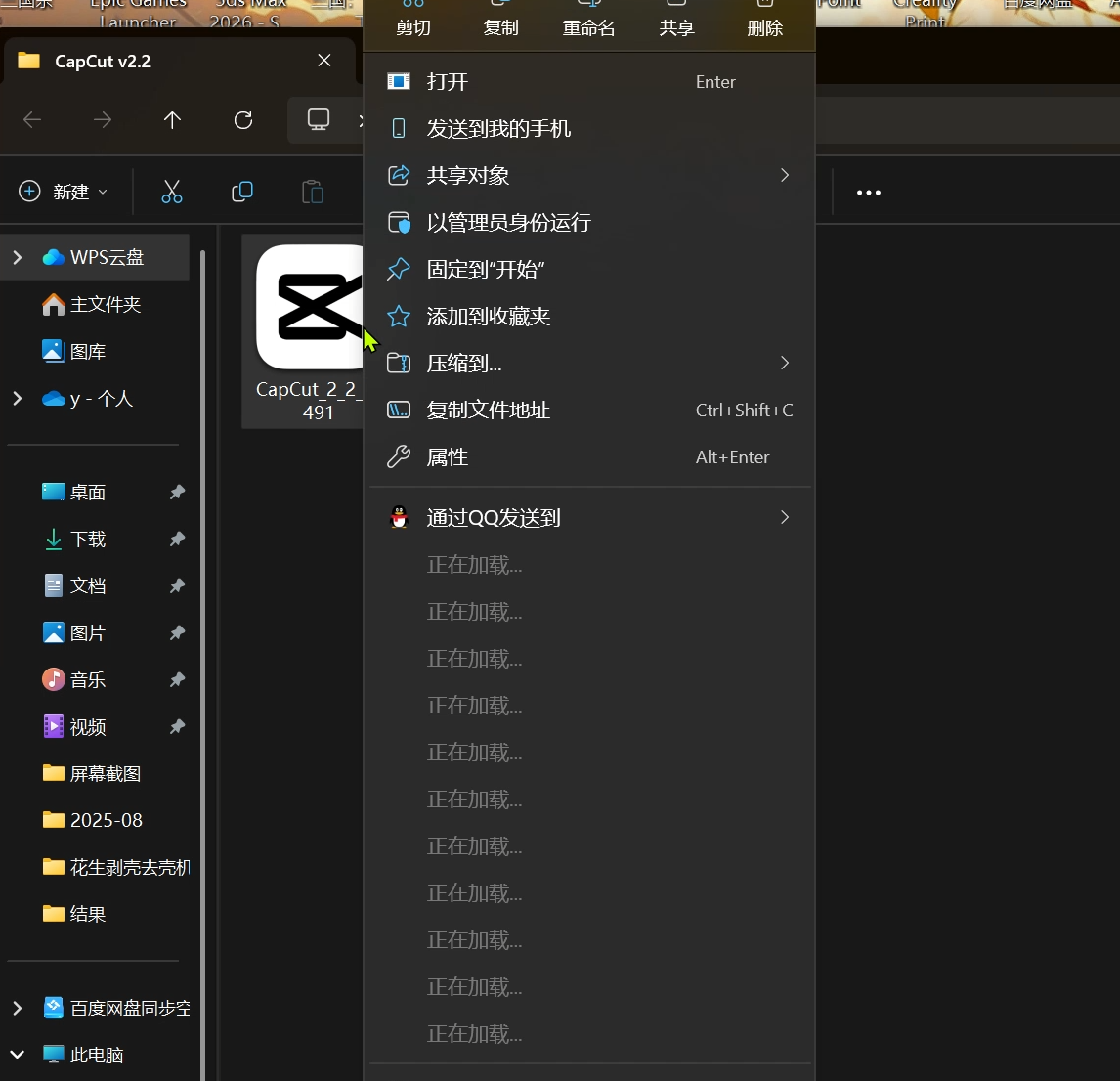
Task: Open 结果 folder in sidebar
Action: point(73,914)
